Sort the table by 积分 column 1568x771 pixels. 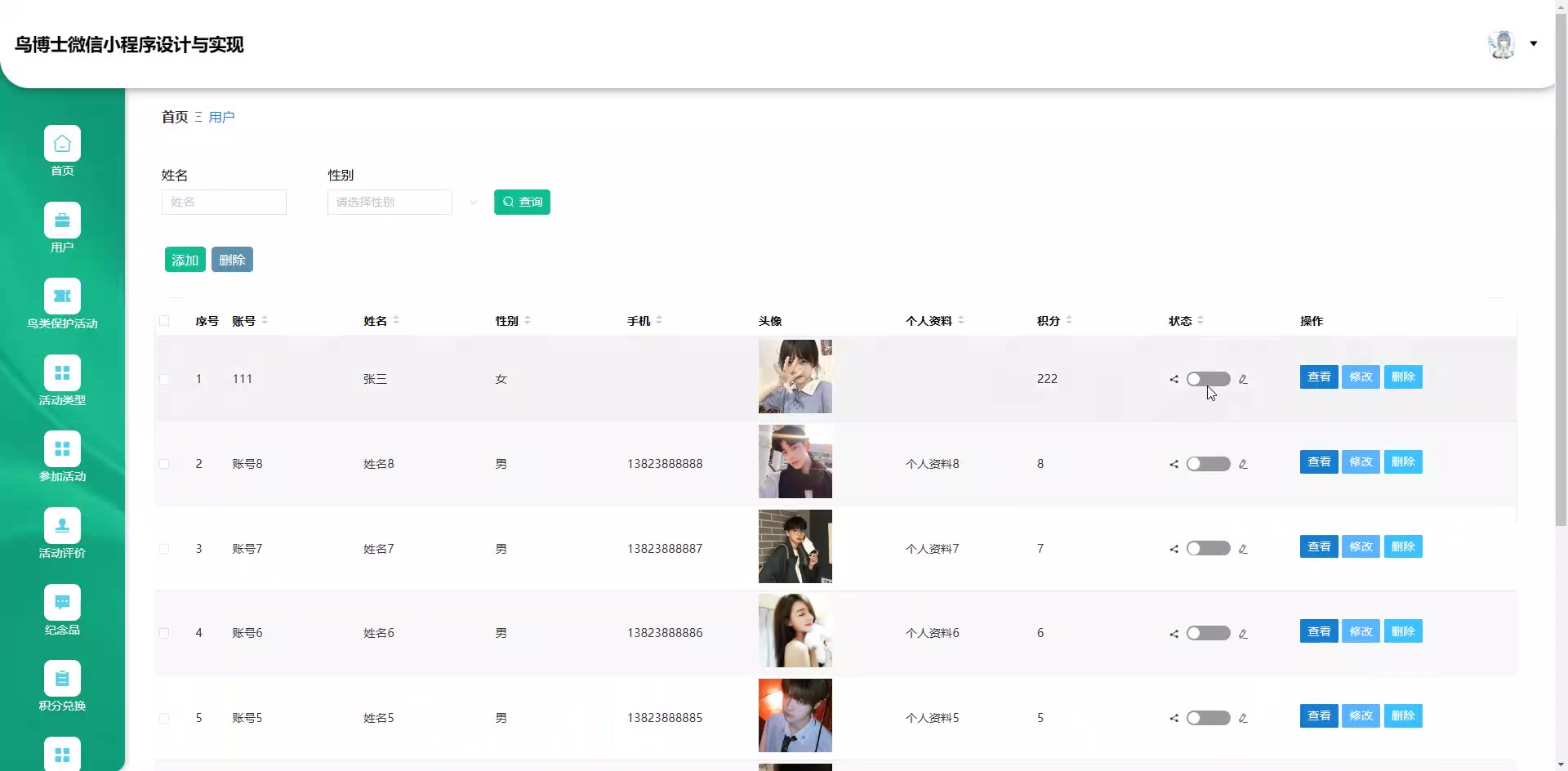pyautogui.click(x=1069, y=321)
